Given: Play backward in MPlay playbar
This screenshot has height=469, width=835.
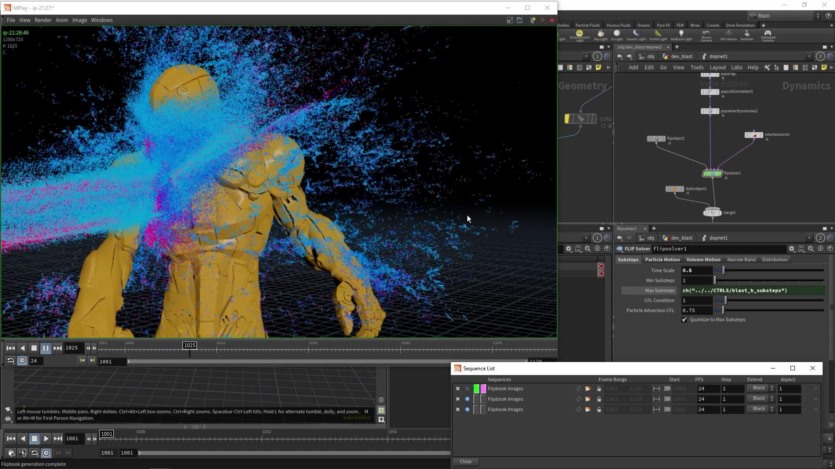Looking at the screenshot, I should pos(22,348).
